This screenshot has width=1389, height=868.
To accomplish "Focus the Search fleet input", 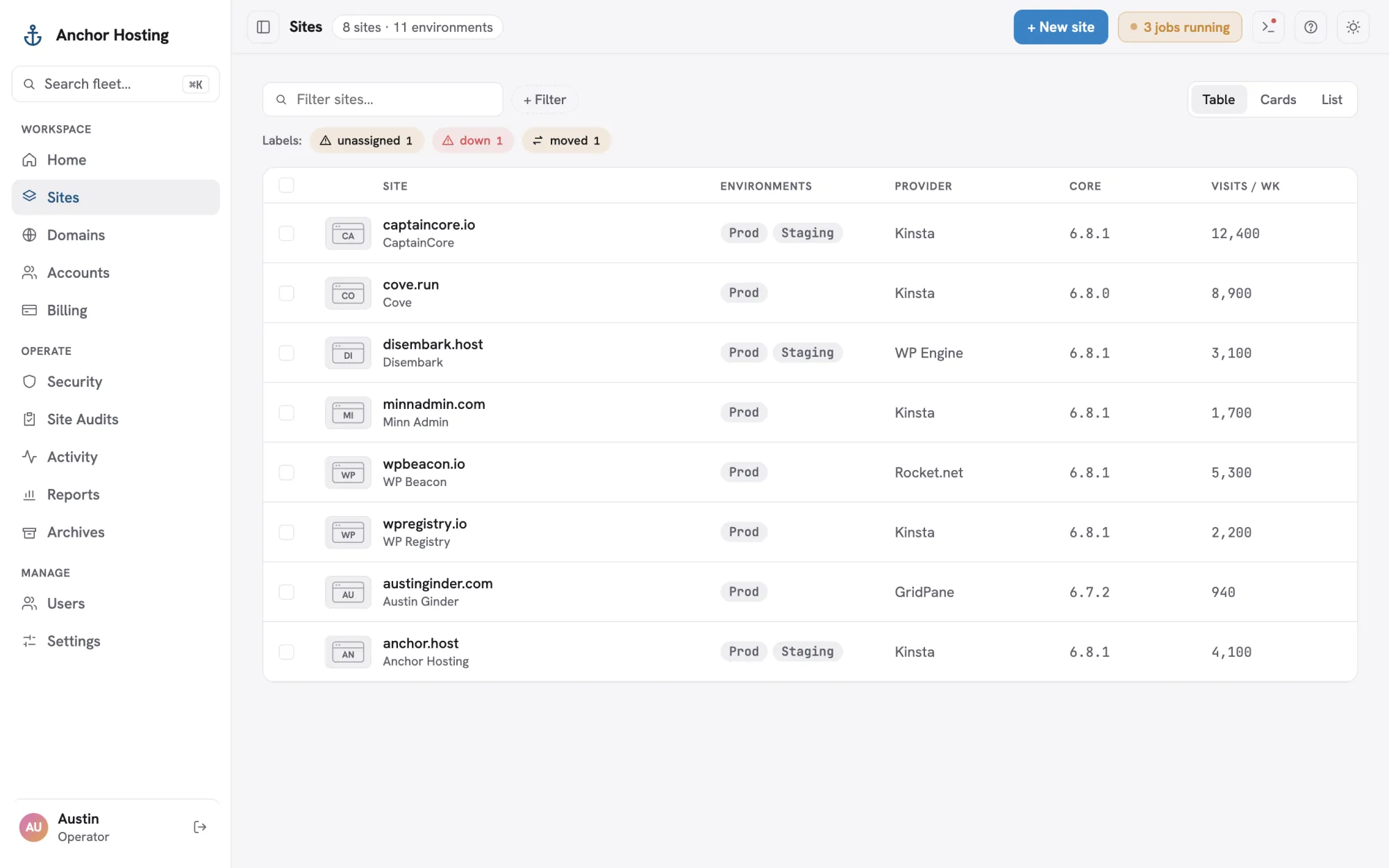I will 115,84.
